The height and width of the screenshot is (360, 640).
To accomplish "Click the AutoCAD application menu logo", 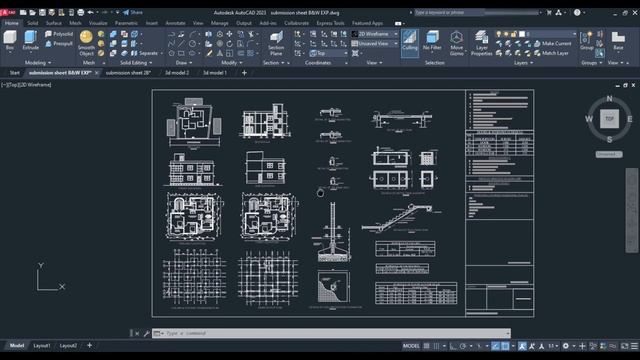I will tap(8, 13).
